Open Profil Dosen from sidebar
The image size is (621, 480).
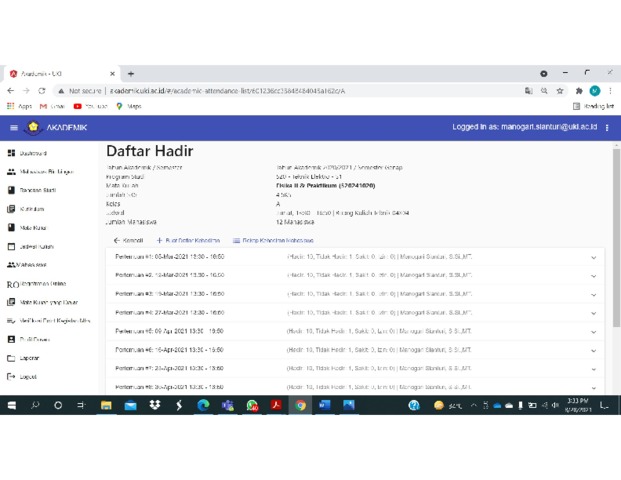point(12,339)
